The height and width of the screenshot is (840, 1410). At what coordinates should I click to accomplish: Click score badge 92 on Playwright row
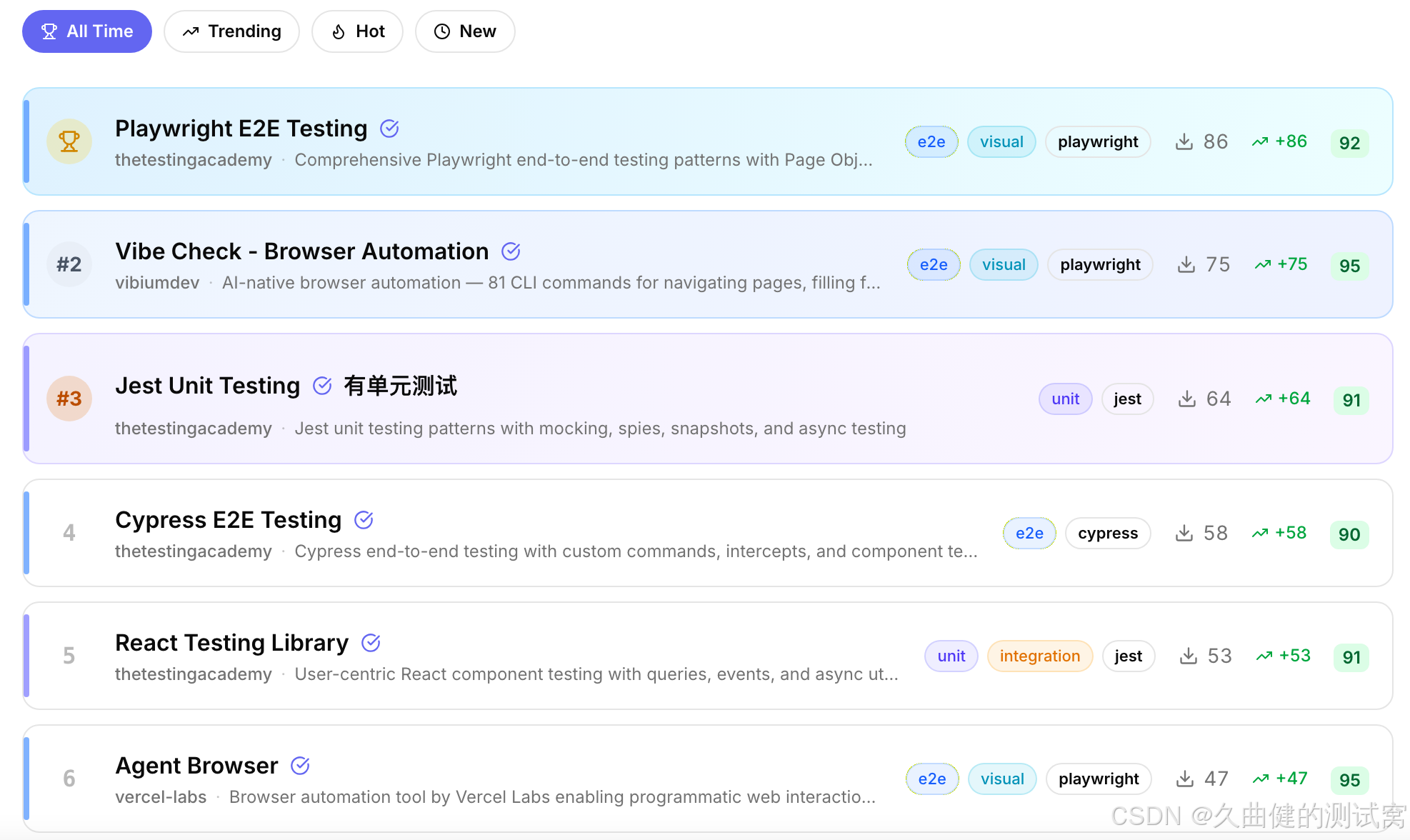(1349, 143)
